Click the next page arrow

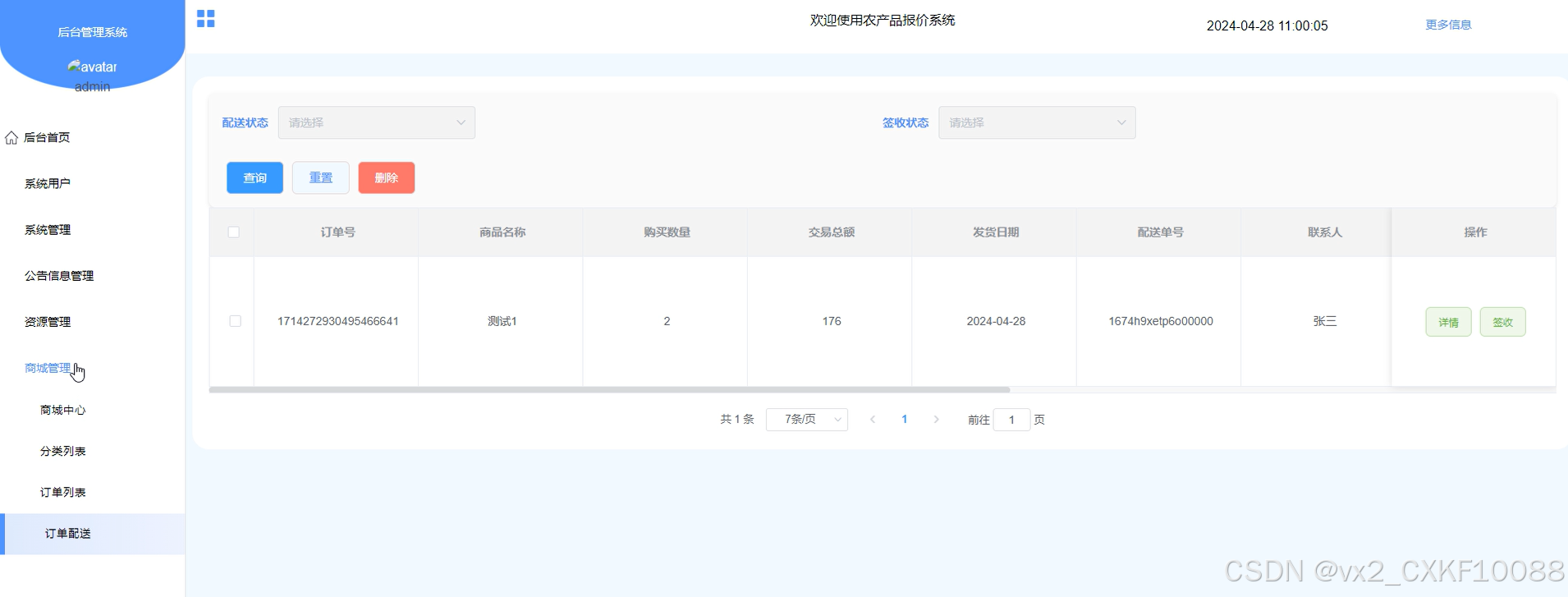point(936,420)
